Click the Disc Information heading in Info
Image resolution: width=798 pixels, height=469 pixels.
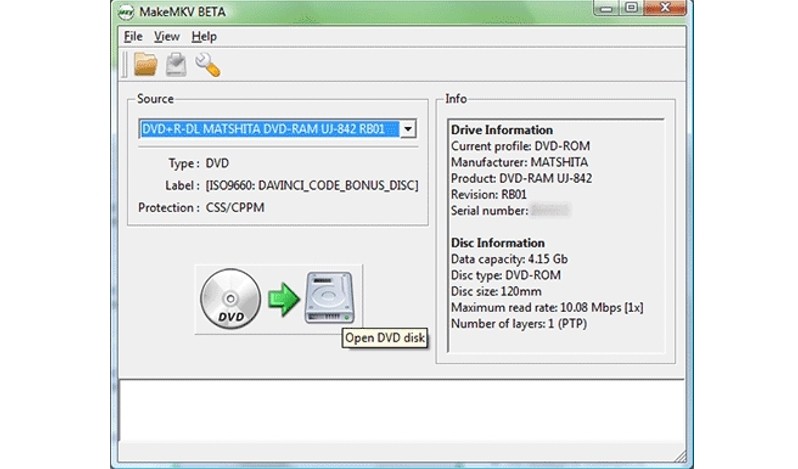coord(497,243)
